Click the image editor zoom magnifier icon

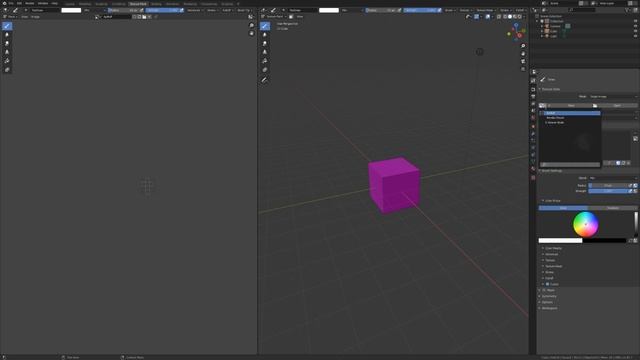coord(251,25)
